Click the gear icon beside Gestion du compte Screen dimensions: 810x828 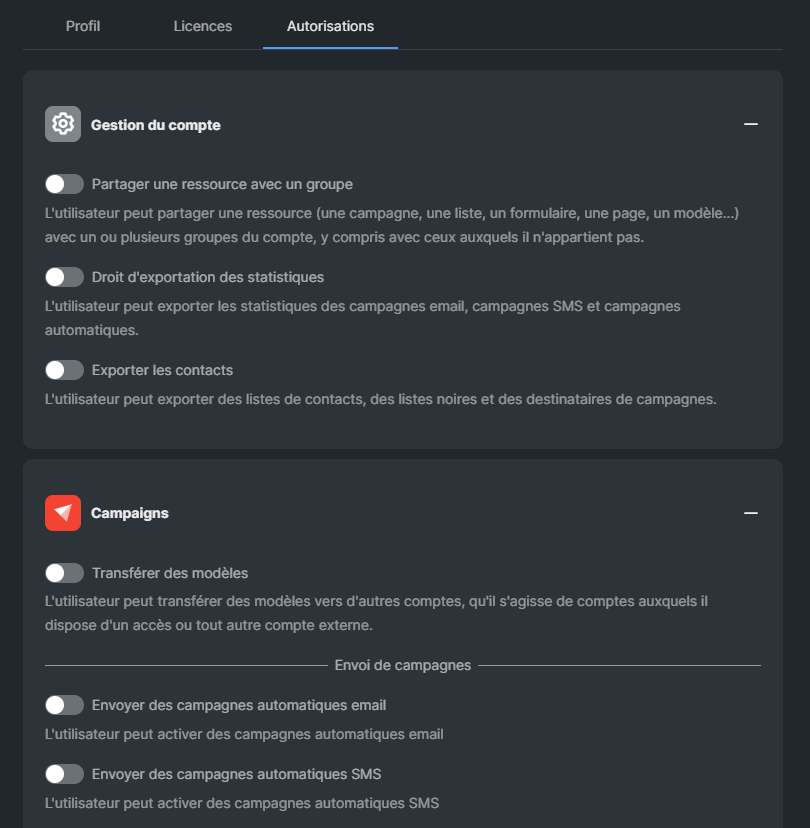(x=62, y=123)
